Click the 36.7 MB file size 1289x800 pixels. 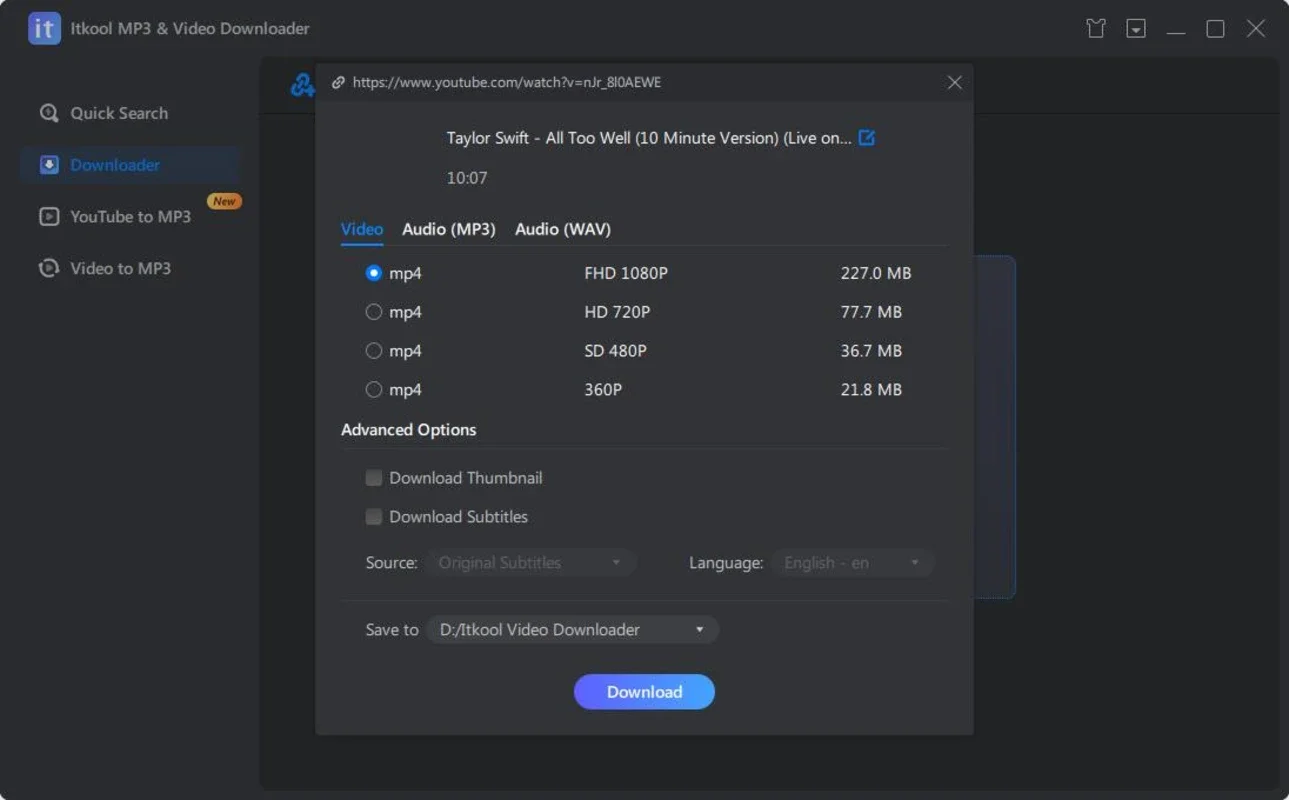(x=871, y=351)
